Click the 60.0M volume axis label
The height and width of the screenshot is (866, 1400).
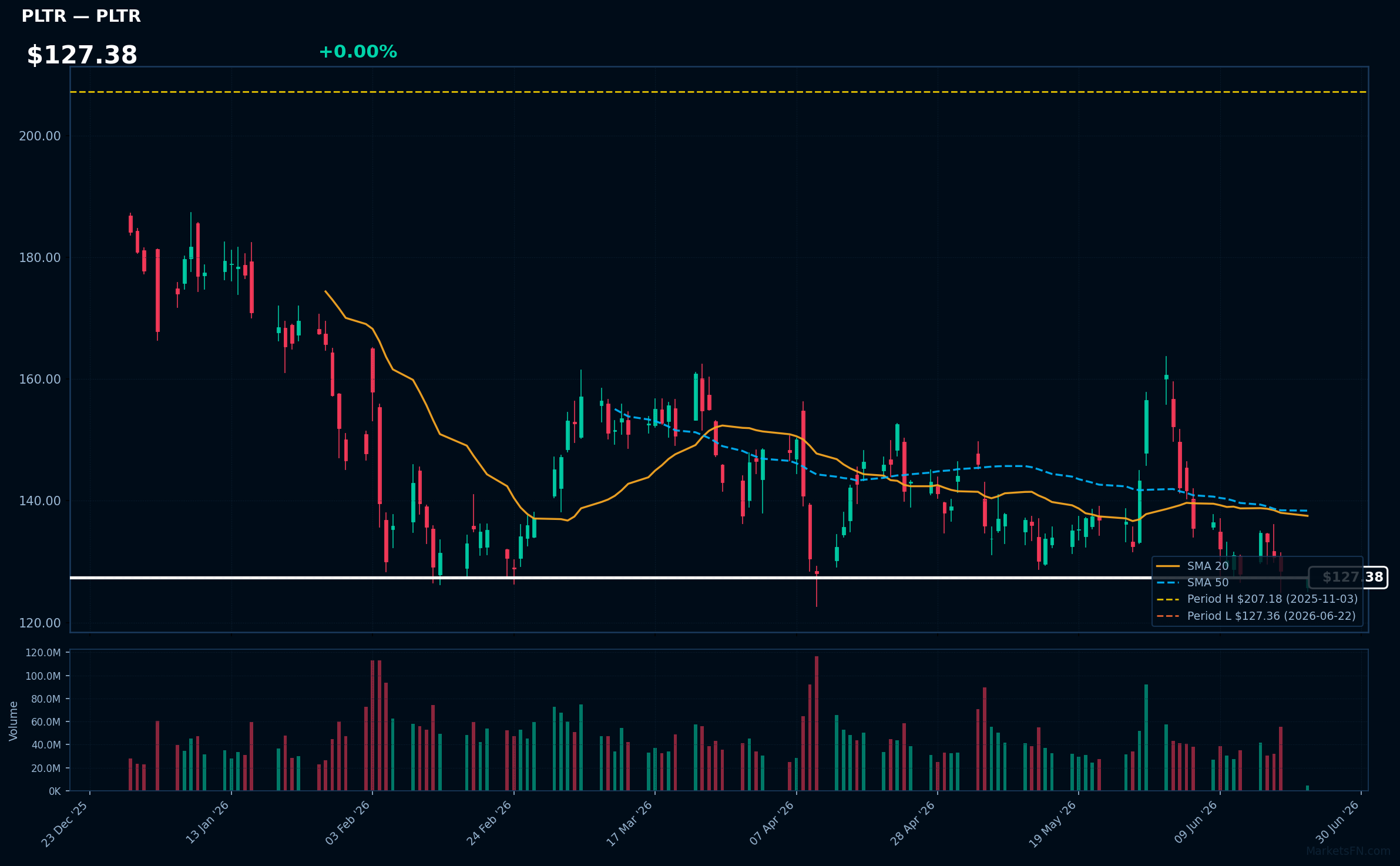click(45, 722)
